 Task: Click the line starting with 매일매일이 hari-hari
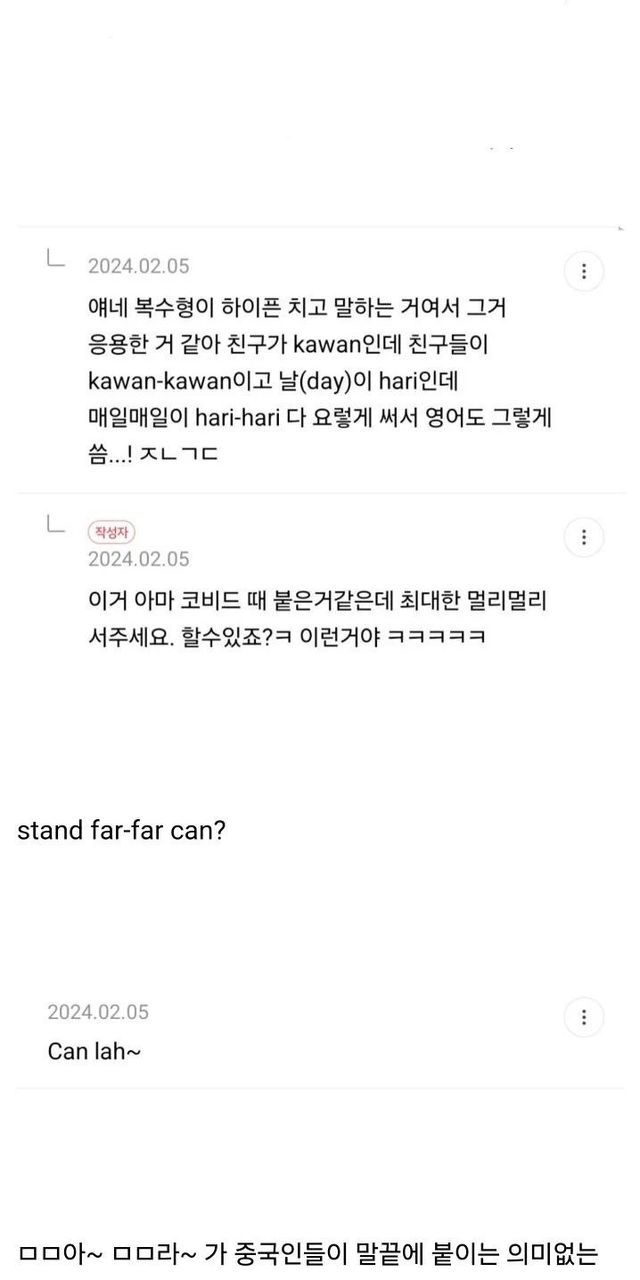point(320,417)
